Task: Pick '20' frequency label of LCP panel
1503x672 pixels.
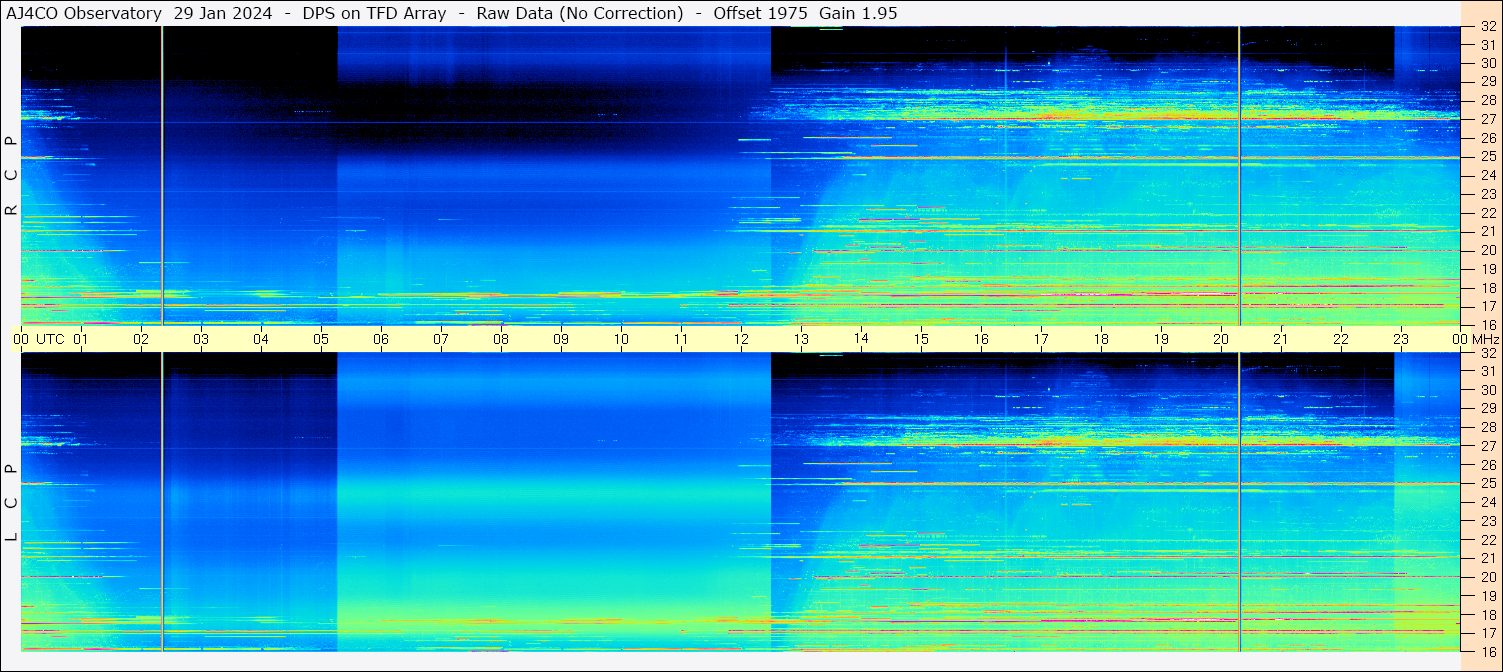Action: coord(1488,577)
